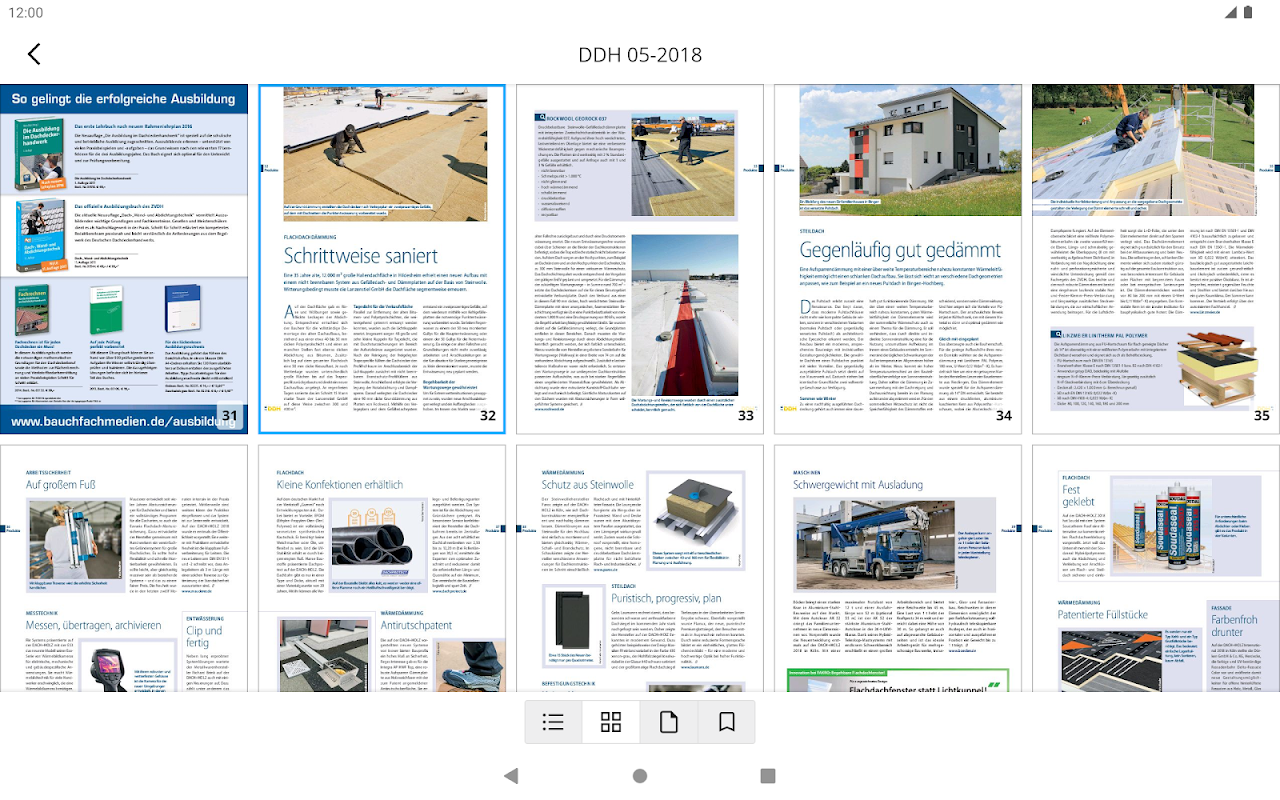
Task: Open page 35 roof insulation thumbnail
Action: (x=1156, y=259)
